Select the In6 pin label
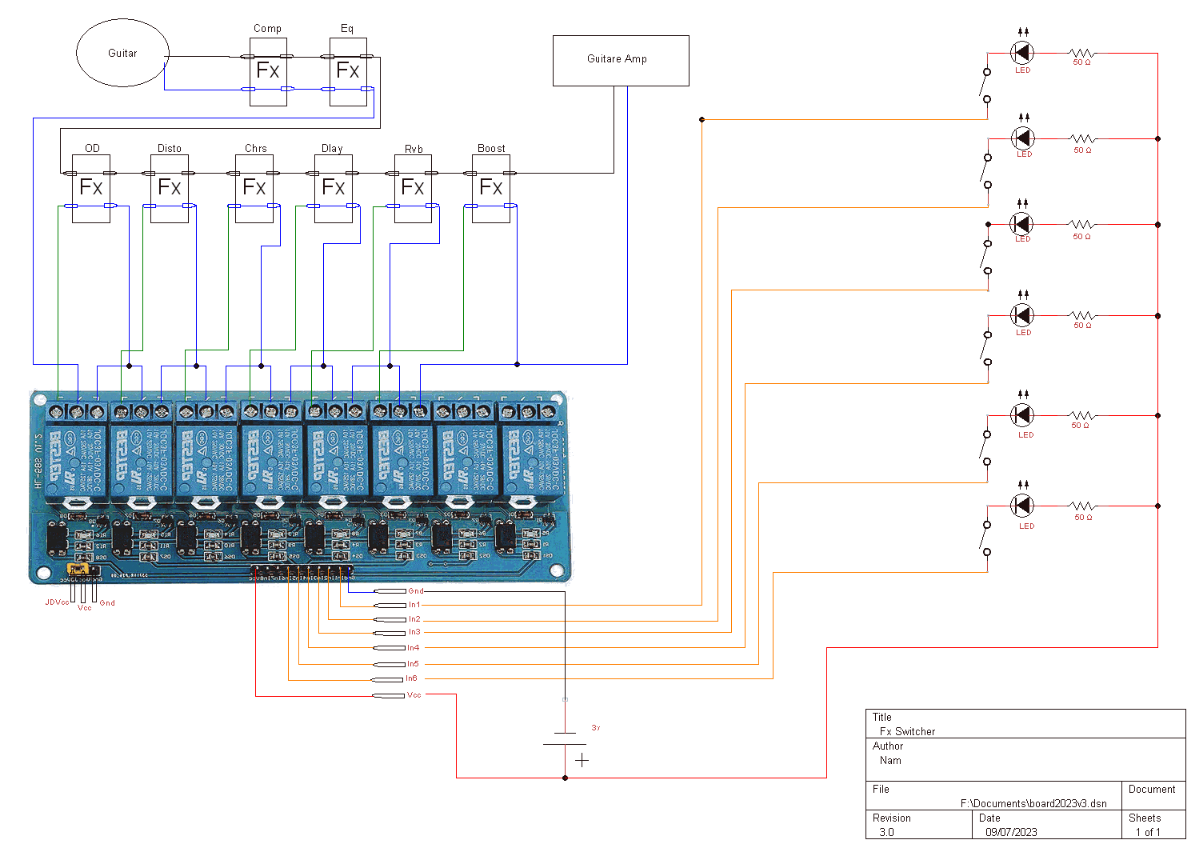 pyautogui.click(x=411, y=678)
